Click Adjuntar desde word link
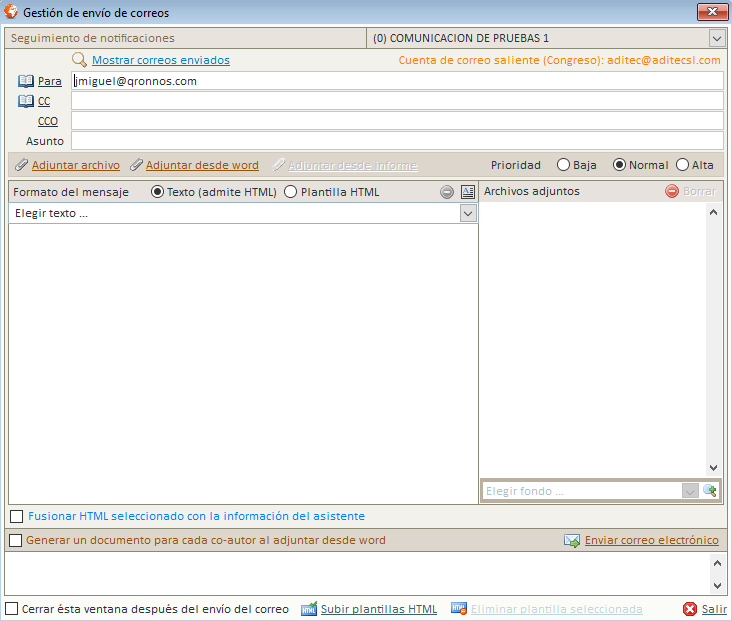Screen dimensions: 732x621 point(202,165)
